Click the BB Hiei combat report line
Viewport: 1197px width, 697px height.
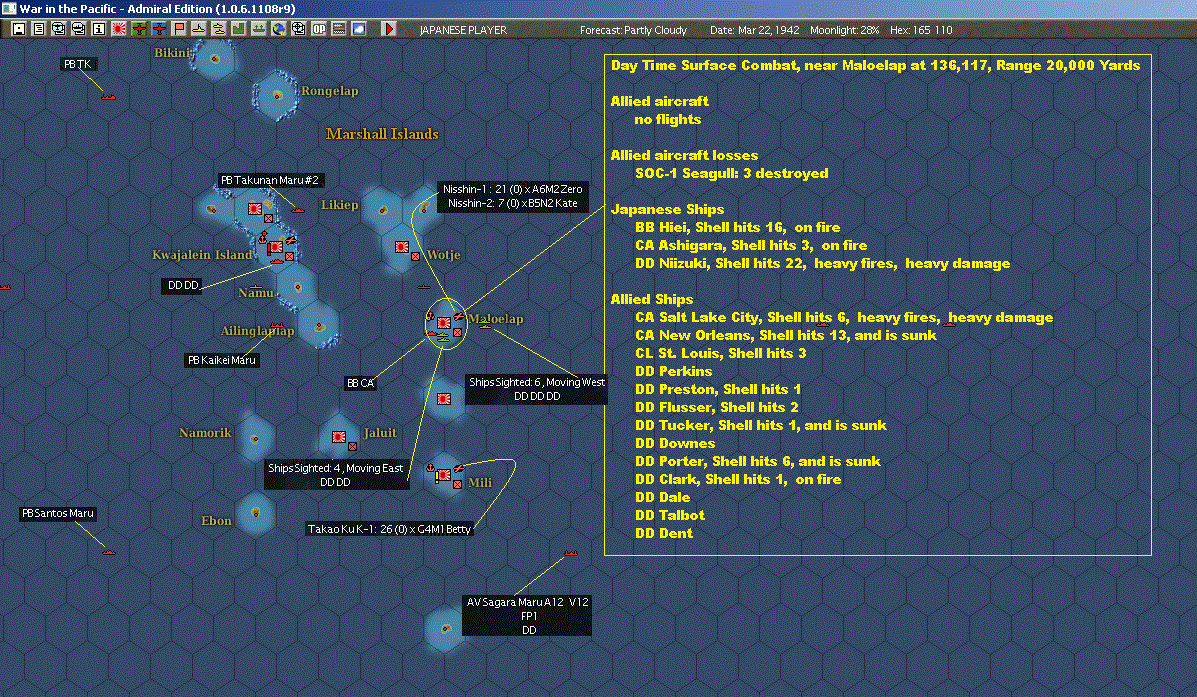[x=737, y=227]
